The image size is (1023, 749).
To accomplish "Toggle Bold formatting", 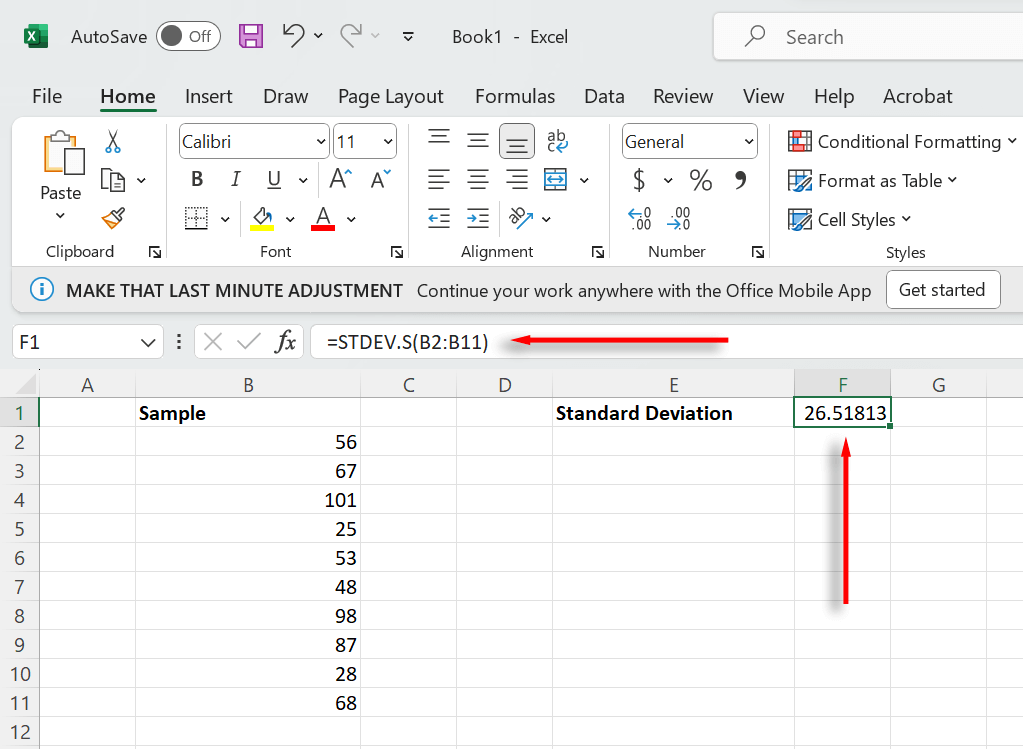I will click(197, 180).
